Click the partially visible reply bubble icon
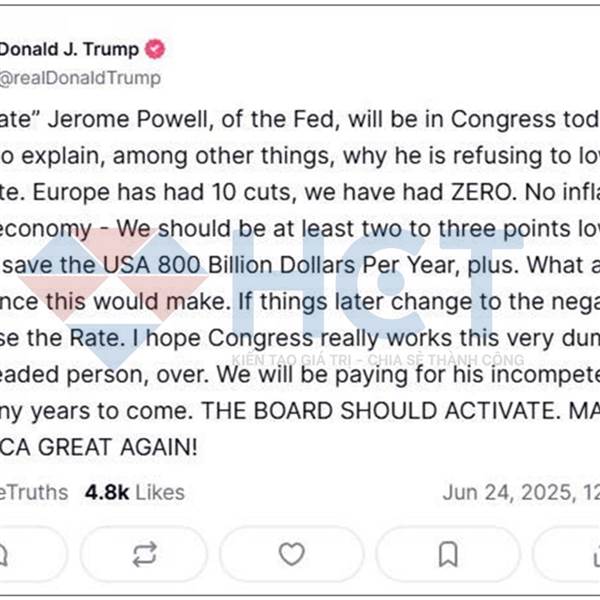Image resolution: width=600 pixels, height=600 pixels. tap(3, 554)
